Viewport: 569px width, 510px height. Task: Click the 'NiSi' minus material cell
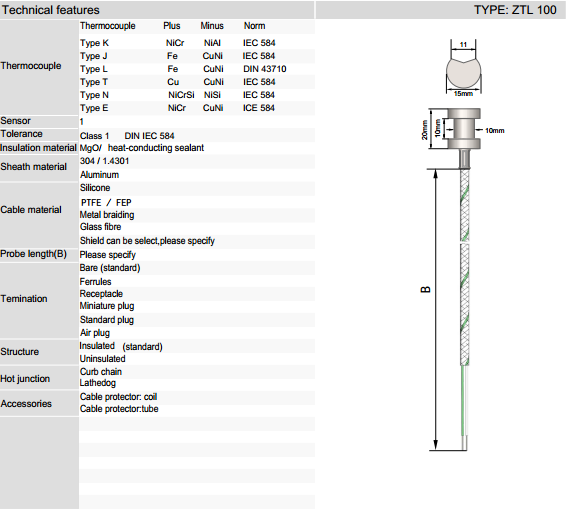point(212,95)
